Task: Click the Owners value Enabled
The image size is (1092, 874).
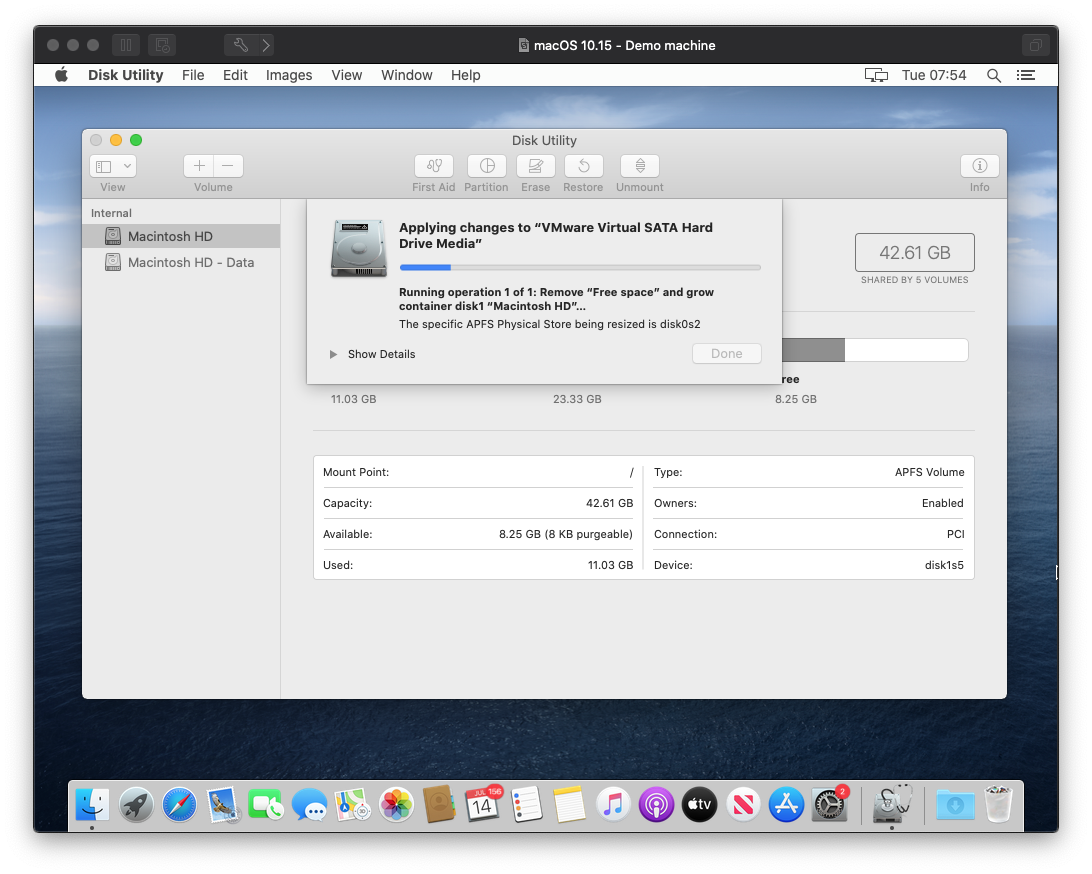Action: click(x=942, y=504)
